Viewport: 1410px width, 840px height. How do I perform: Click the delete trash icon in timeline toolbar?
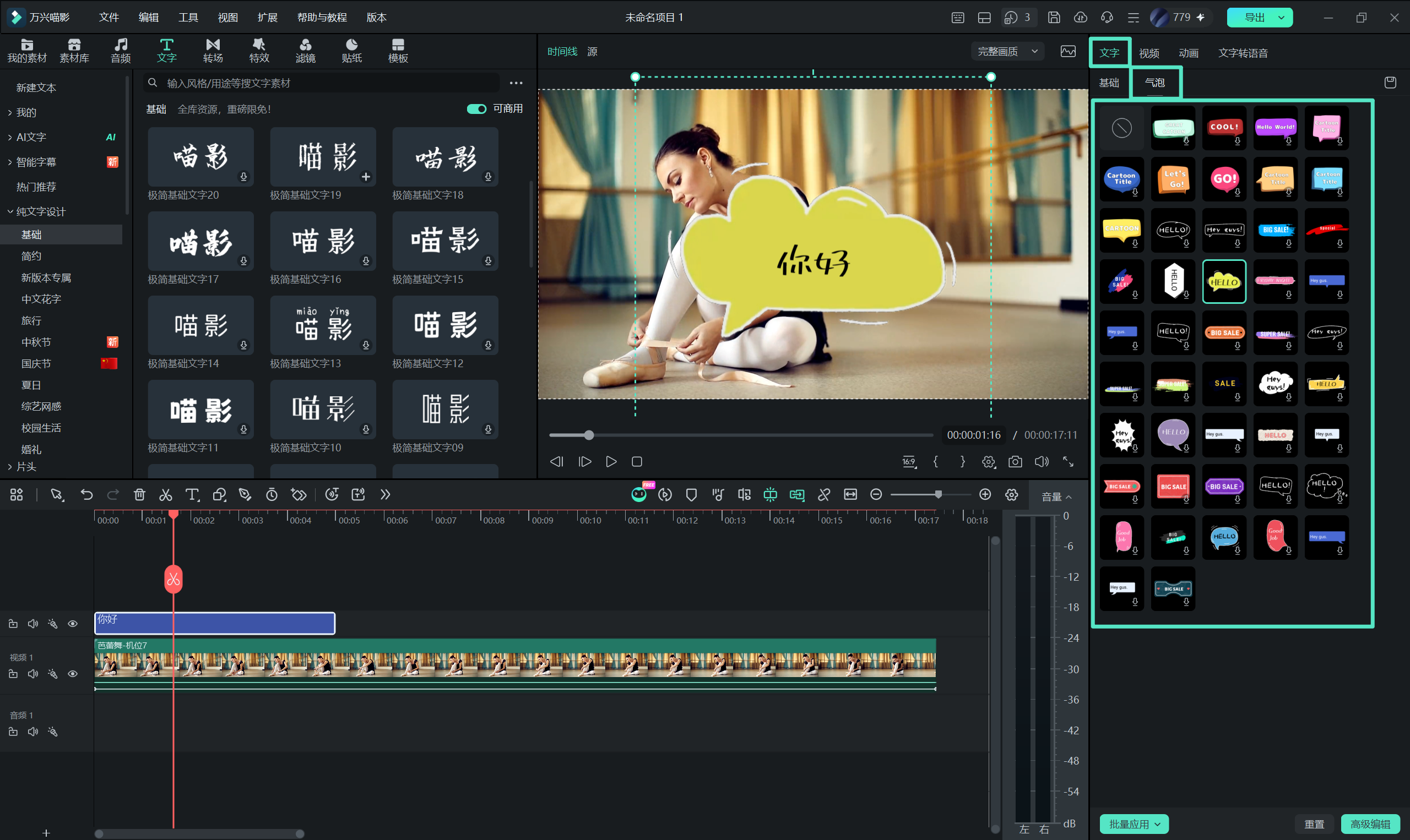[x=139, y=495]
